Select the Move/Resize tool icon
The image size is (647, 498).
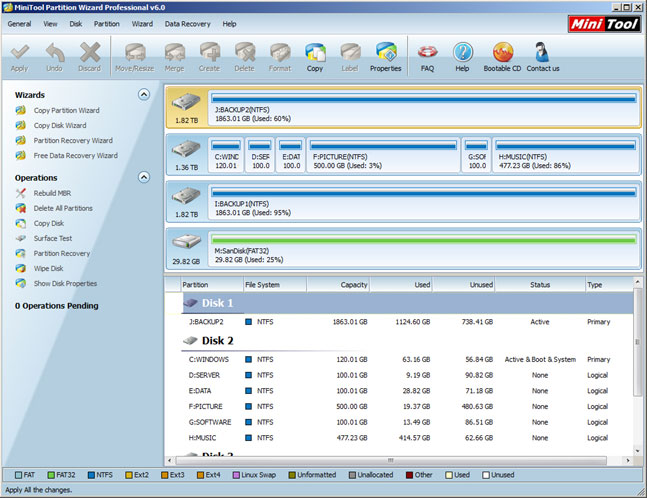[135, 52]
